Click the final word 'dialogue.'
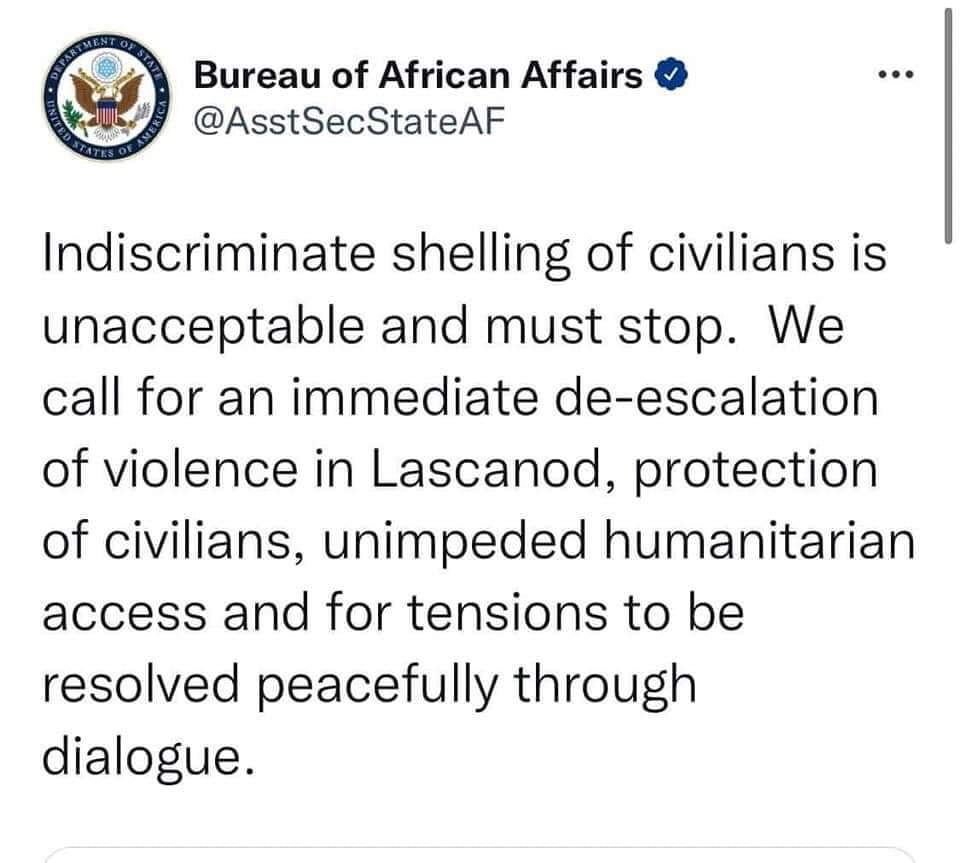This screenshot has width=960, height=863. tap(148, 759)
